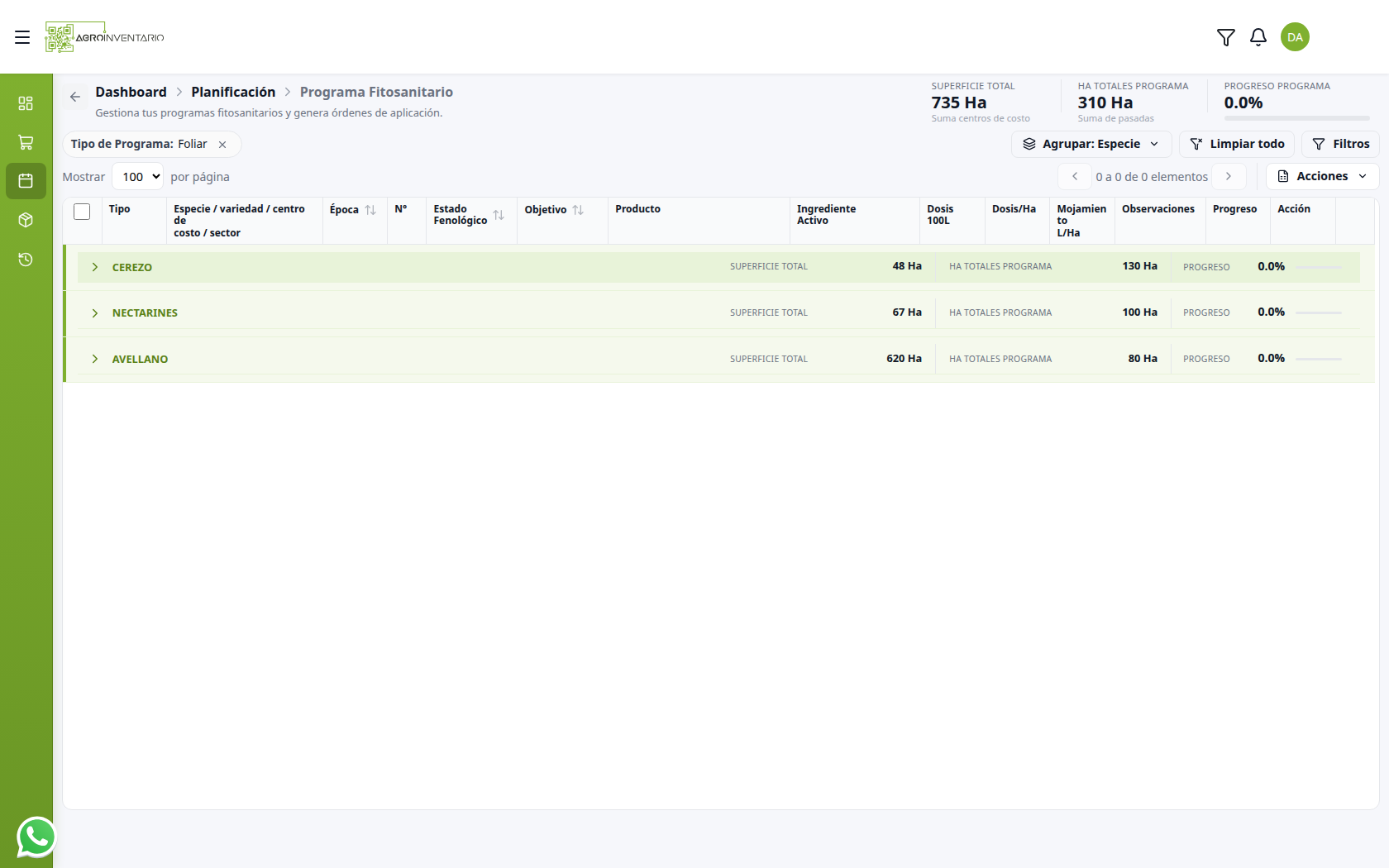This screenshot has width=1389, height=868.
Task: Sort by Época column
Action: [x=370, y=210]
